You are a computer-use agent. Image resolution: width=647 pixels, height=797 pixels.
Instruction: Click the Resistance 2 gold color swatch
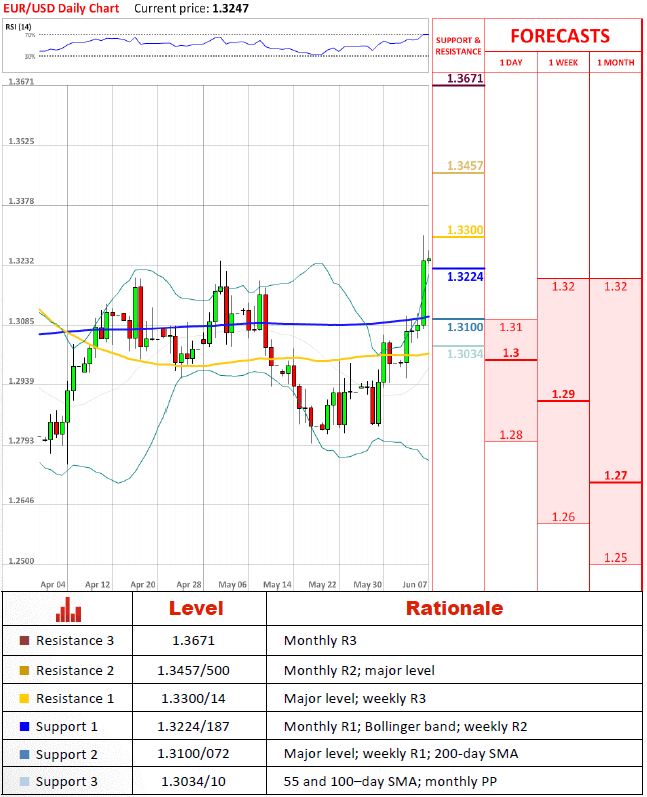(24, 670)
